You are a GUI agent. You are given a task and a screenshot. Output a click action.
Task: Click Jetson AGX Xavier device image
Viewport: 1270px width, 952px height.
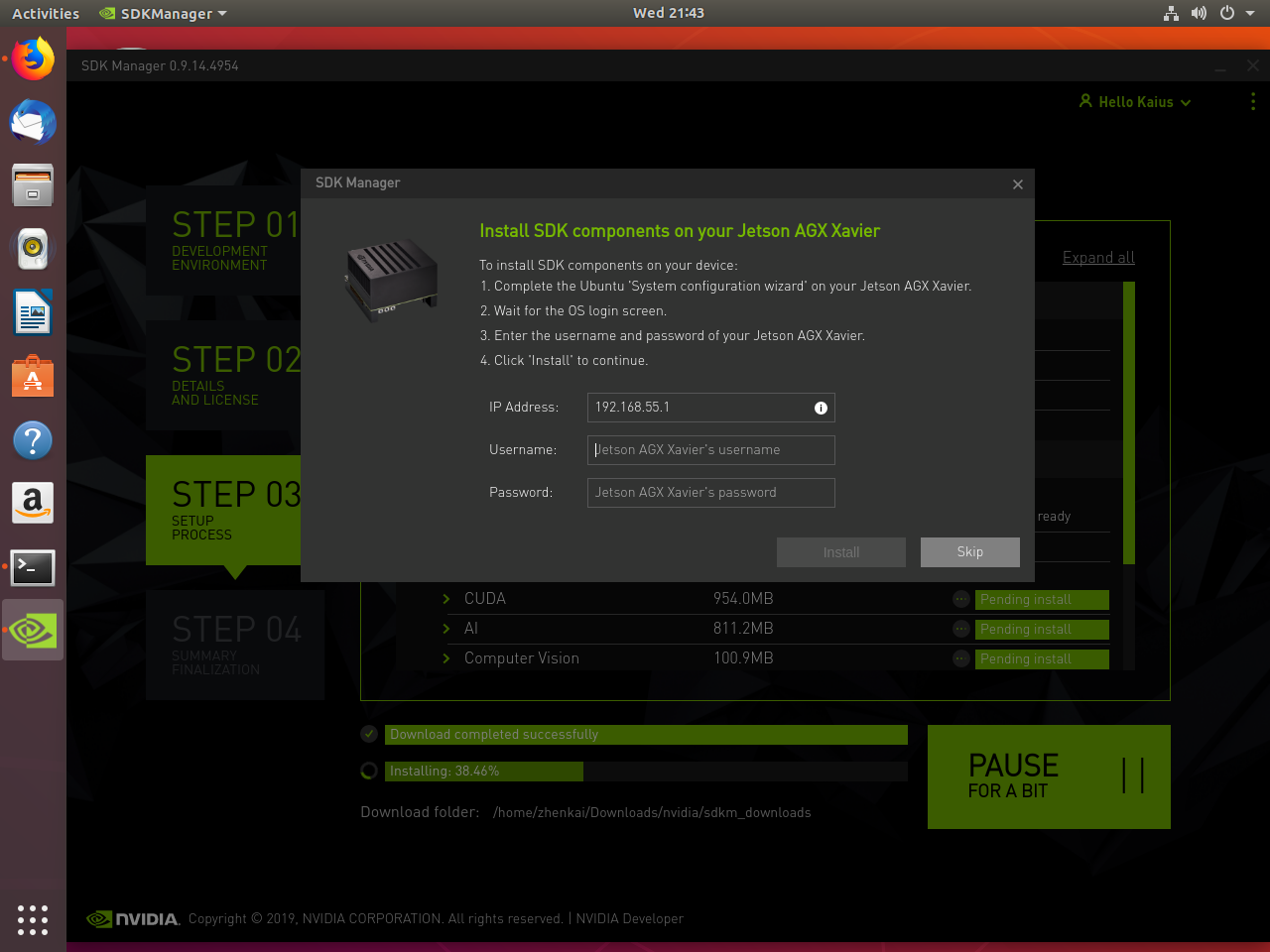[x=391, y=279]
